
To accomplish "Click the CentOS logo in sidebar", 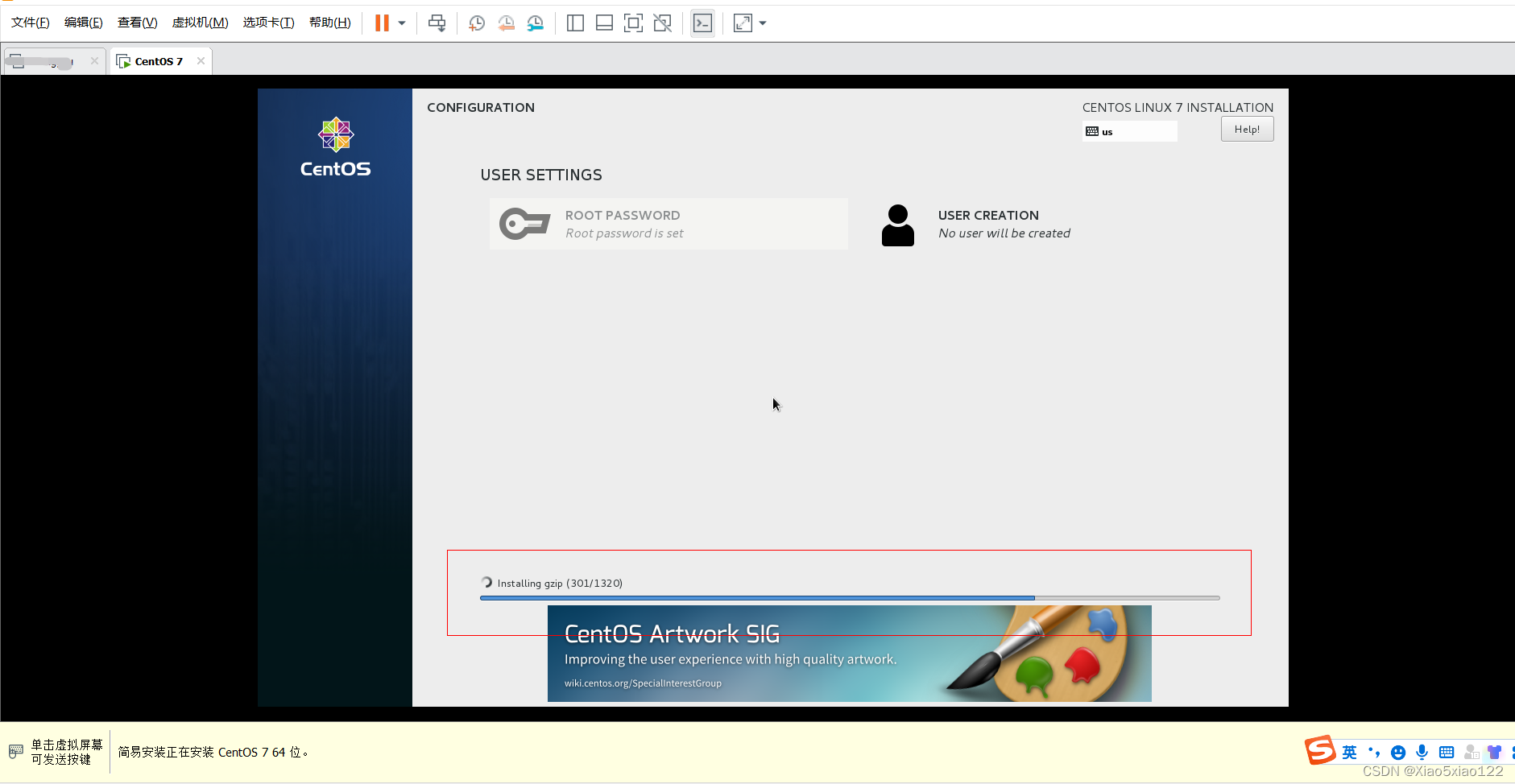I will (336, 148).
